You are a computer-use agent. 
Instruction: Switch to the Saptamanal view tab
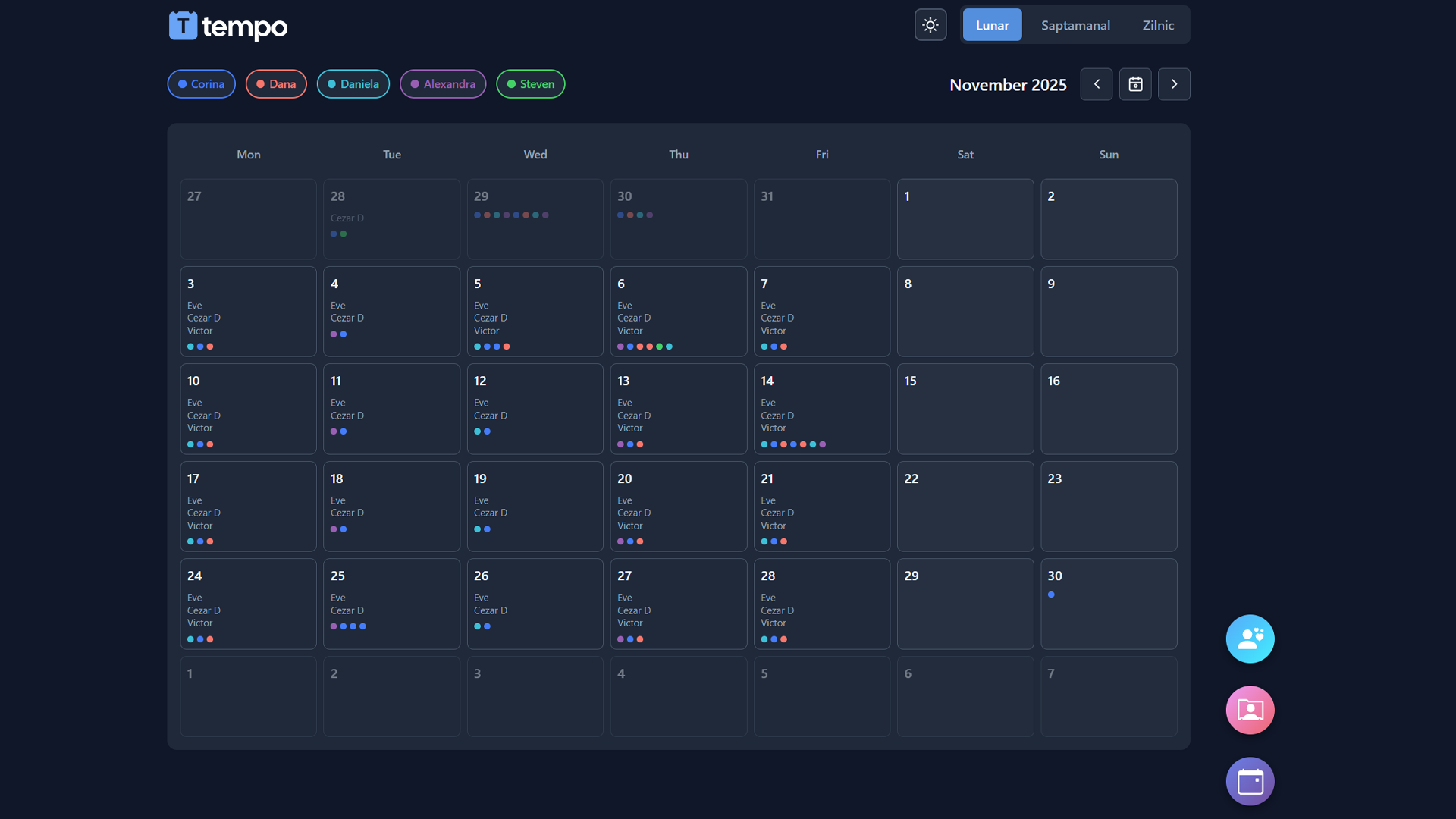[x=1075, y=25]
